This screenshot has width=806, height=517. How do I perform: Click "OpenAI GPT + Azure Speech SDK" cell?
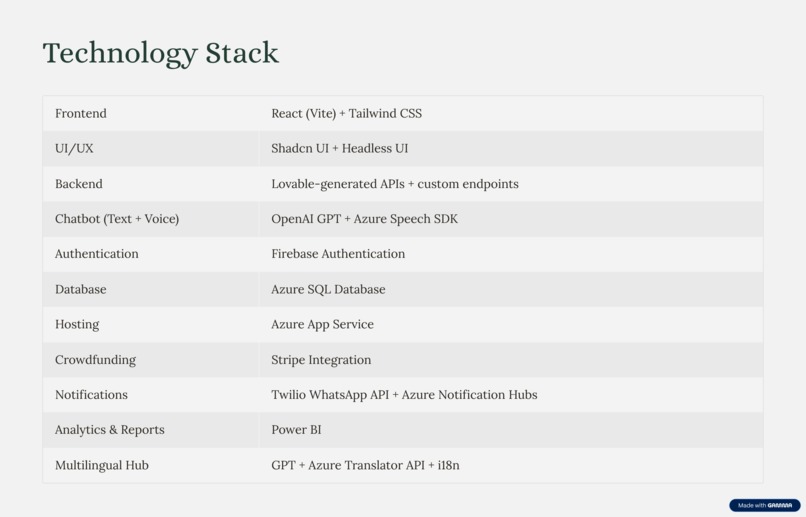pyautogui.click(x=364, y=219)
